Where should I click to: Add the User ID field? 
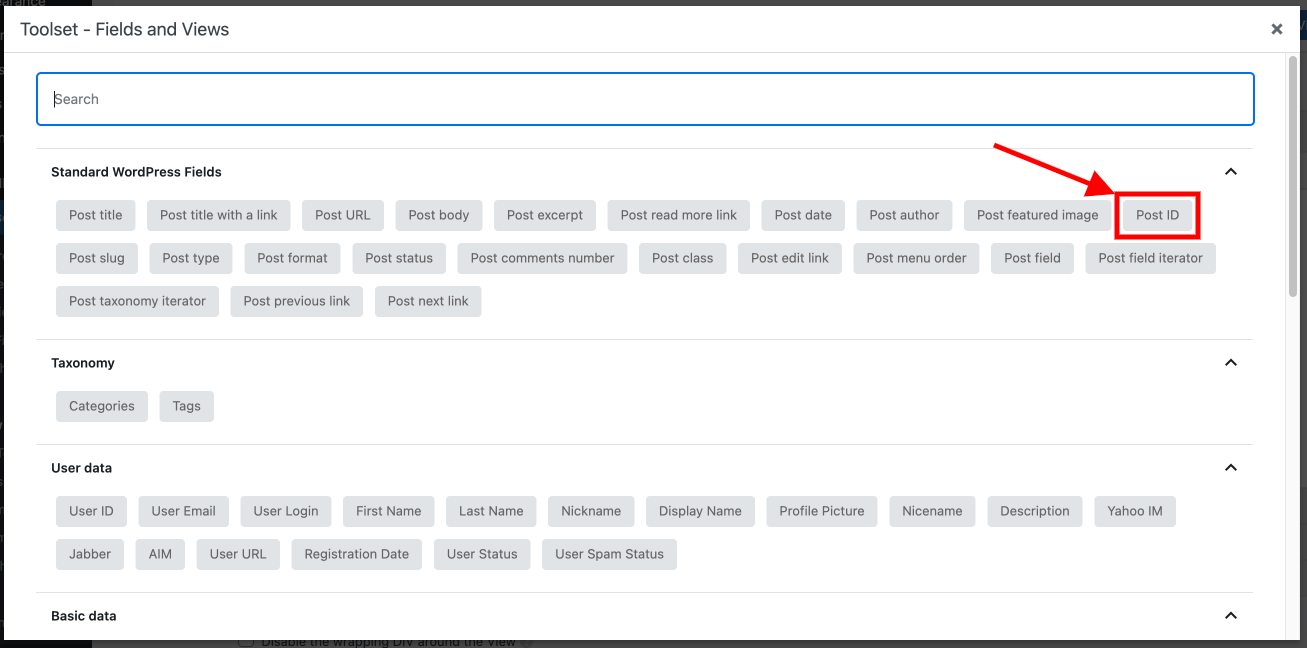(91, 511)
